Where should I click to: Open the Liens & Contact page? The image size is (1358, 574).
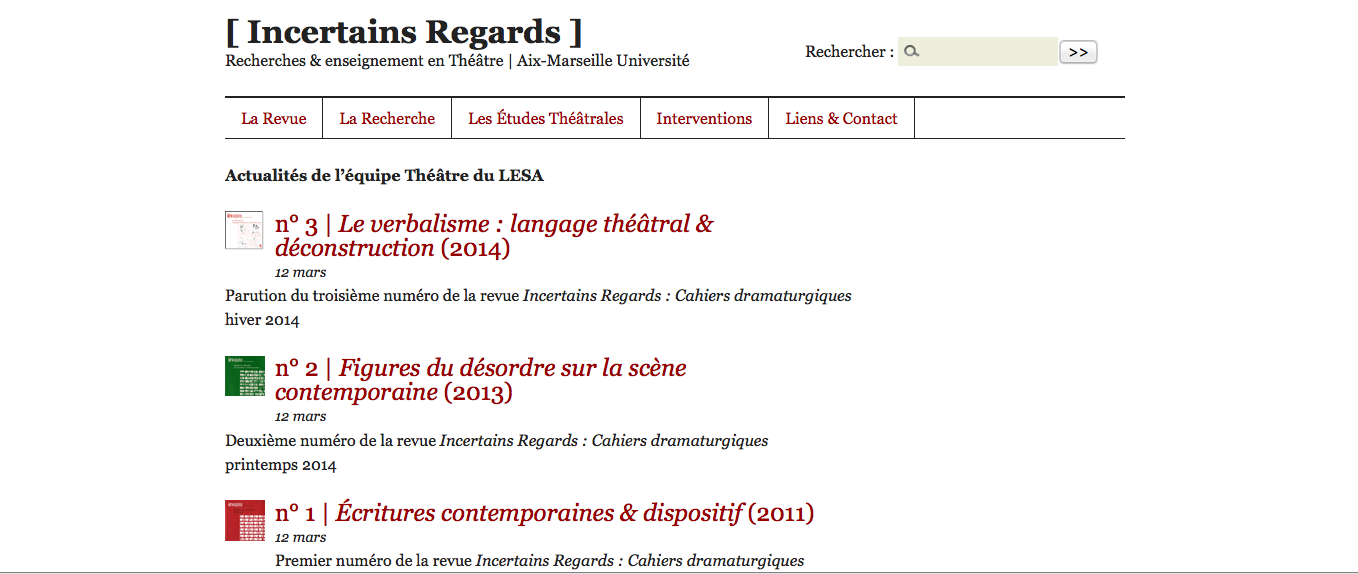tap(841, 118)
